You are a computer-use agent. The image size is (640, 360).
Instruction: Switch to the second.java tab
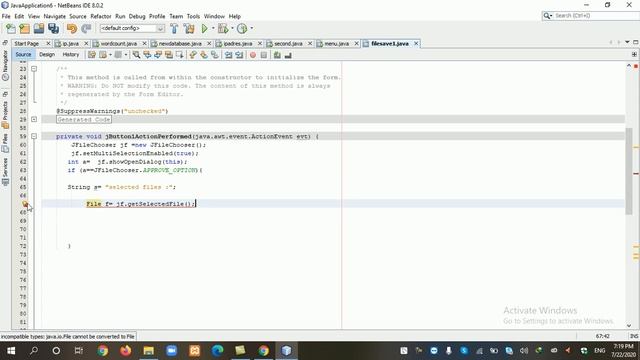pyautogui.click(x=288, y=43)
